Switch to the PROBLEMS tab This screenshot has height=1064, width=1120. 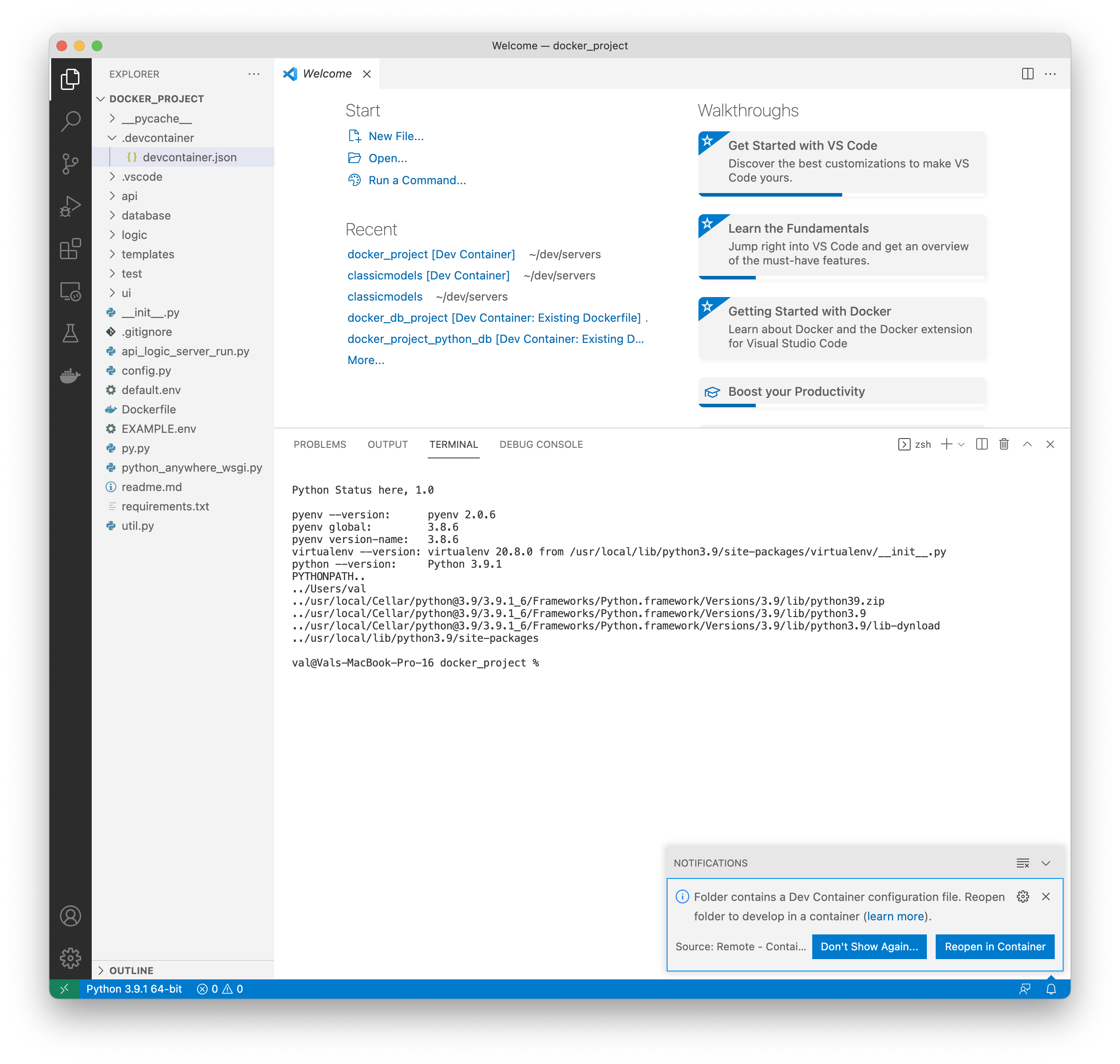pyautogui.click(x=320, y=444)
